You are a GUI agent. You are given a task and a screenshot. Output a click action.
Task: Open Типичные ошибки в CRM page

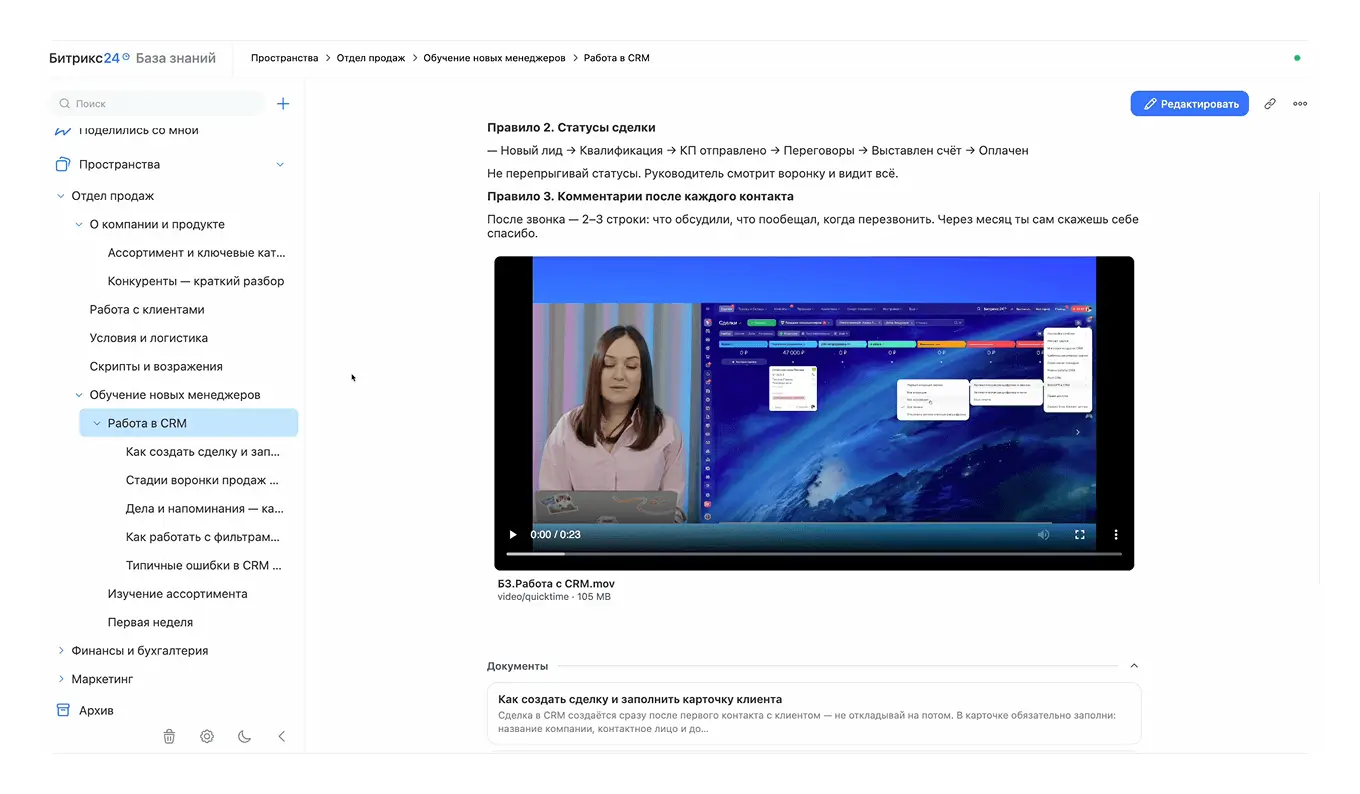[204, 565]
